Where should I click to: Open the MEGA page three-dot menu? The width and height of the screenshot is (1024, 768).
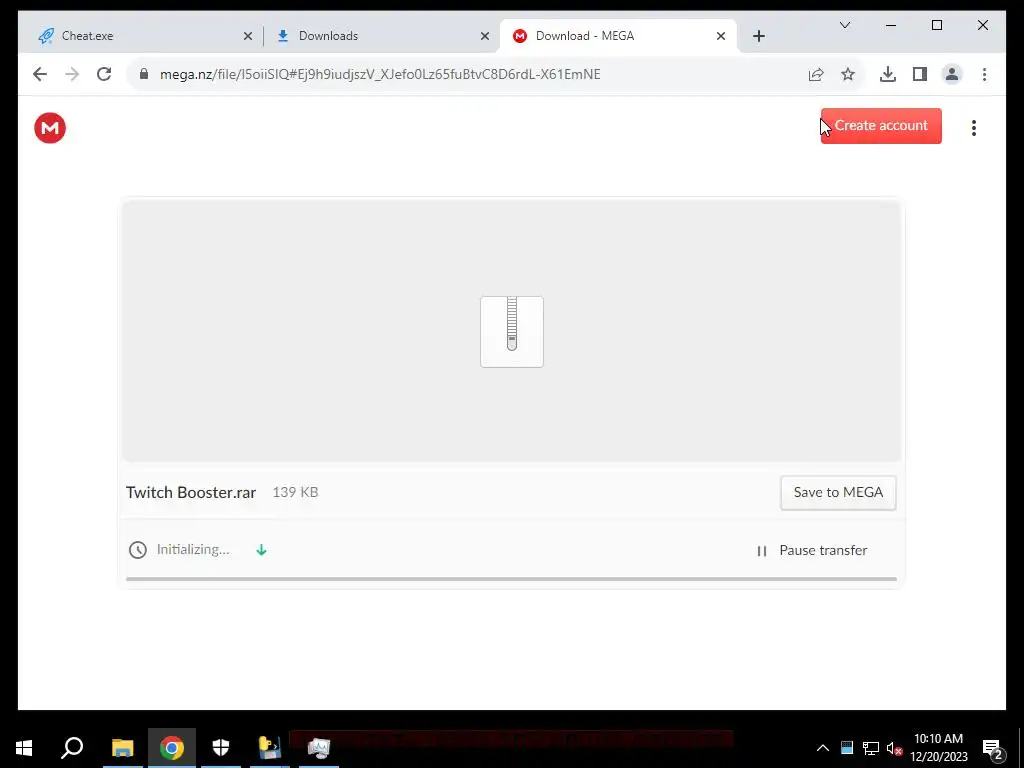[x=974, y=127]
